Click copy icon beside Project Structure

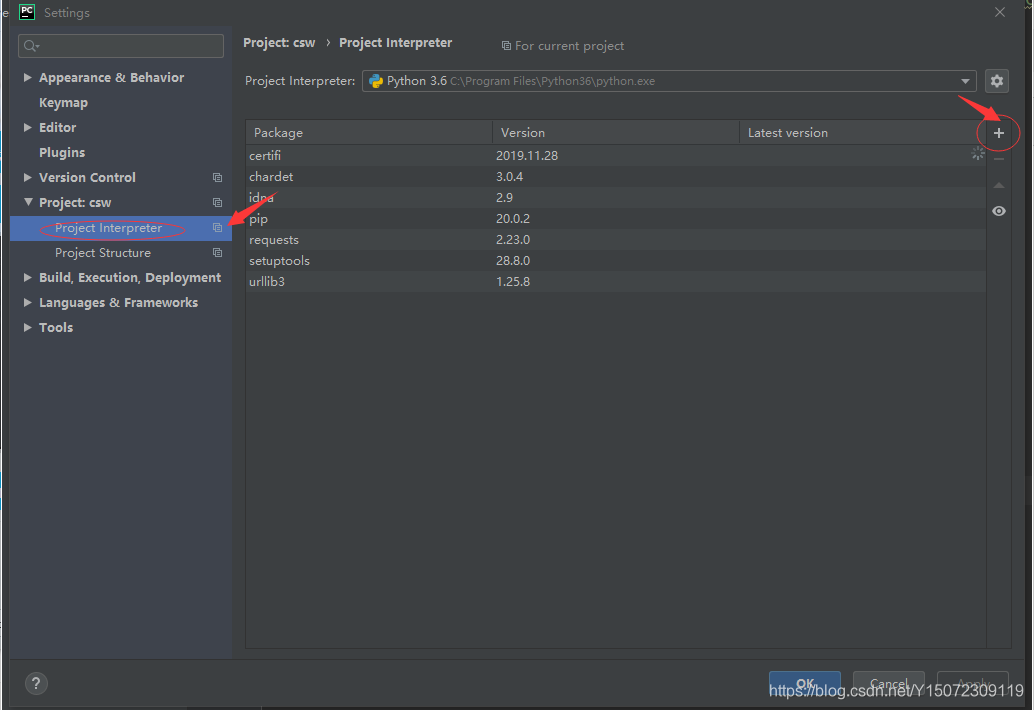point(217,252)
